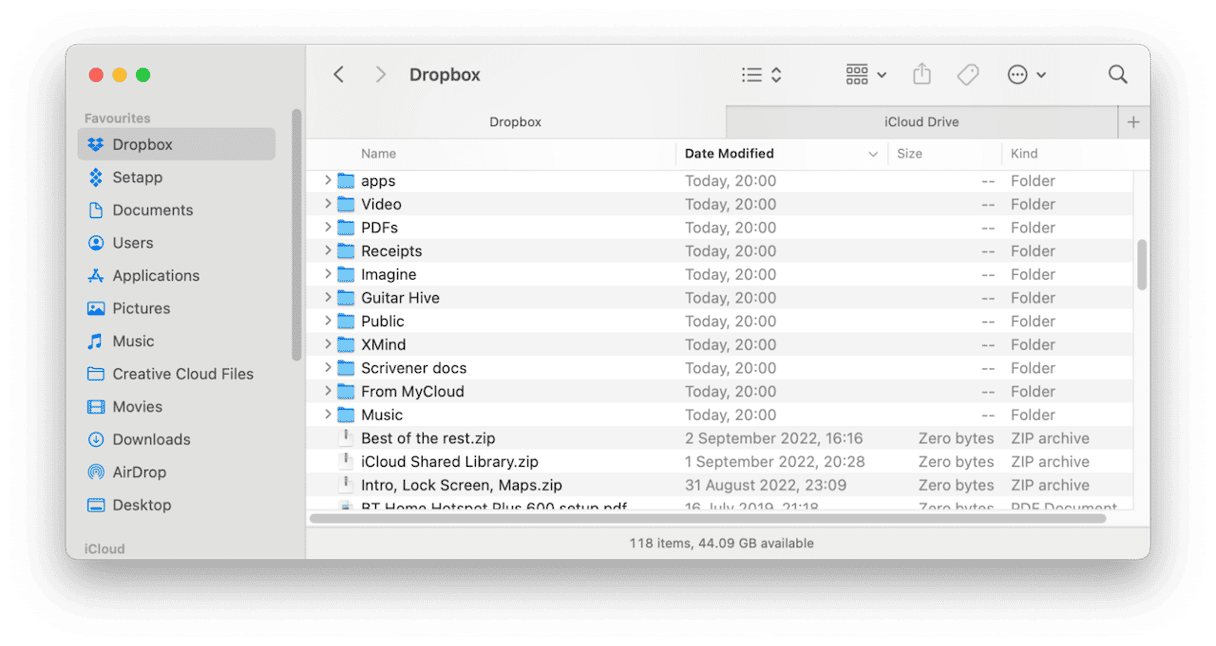Expand the Guitar Hive folder disclosure arrow

pyautogui.click(x=328, y=298)
